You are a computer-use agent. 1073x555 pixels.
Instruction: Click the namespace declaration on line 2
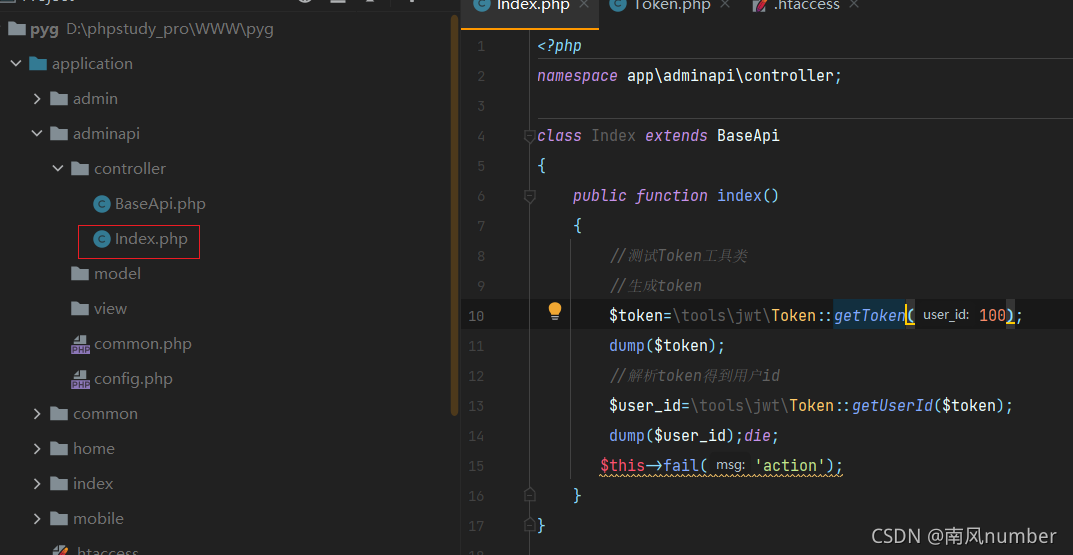point(689,75)
